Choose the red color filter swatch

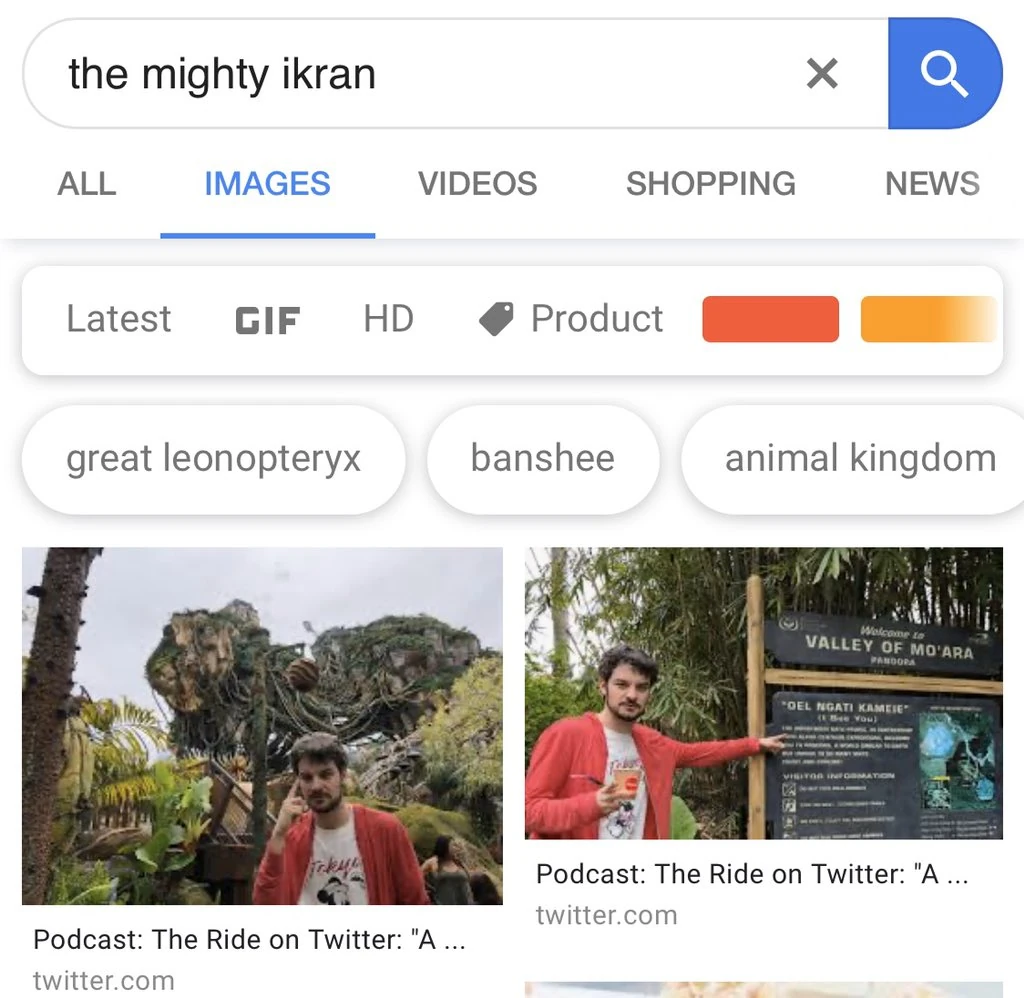(771, 319)
